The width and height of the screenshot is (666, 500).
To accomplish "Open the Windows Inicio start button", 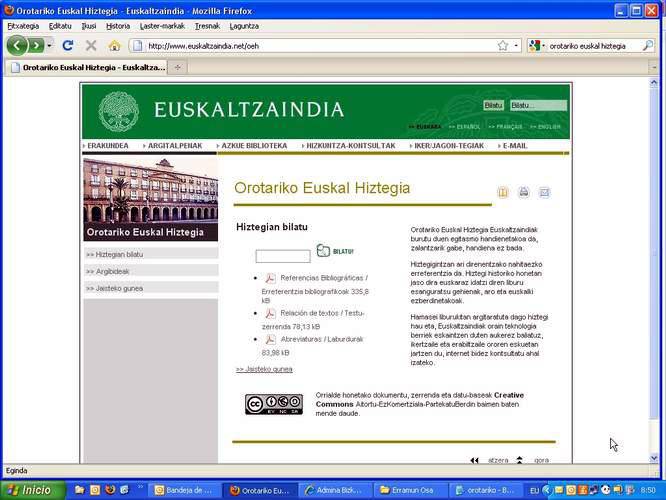I will coord(33,490).
